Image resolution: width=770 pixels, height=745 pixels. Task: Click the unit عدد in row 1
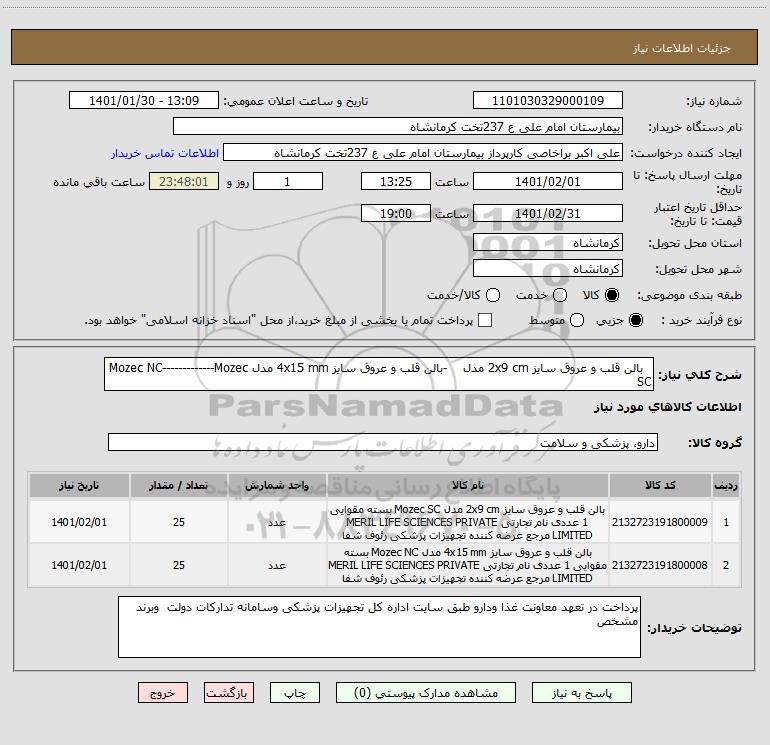pos(277,522)
